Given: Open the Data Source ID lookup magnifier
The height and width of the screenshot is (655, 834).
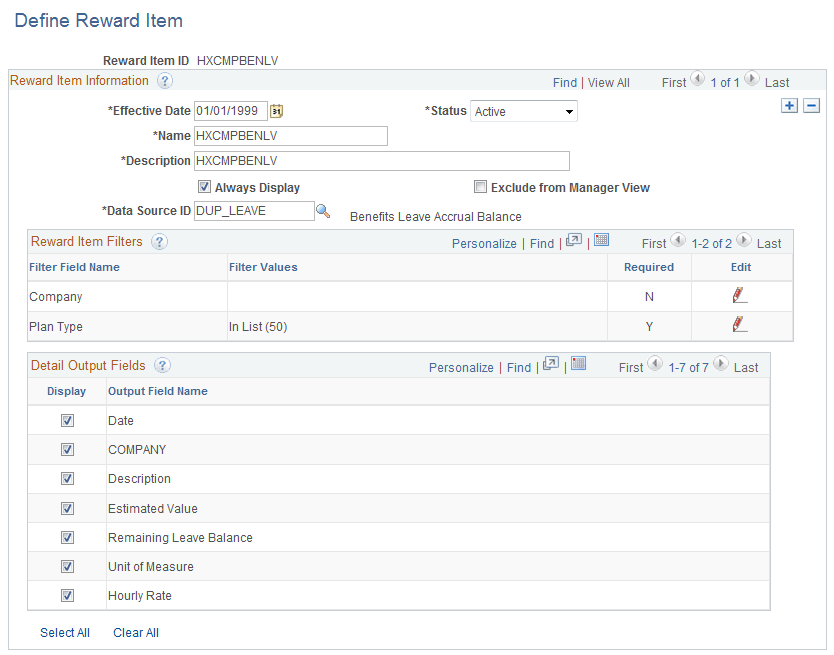Looking at the screenshot, I should tap(321, 211).
